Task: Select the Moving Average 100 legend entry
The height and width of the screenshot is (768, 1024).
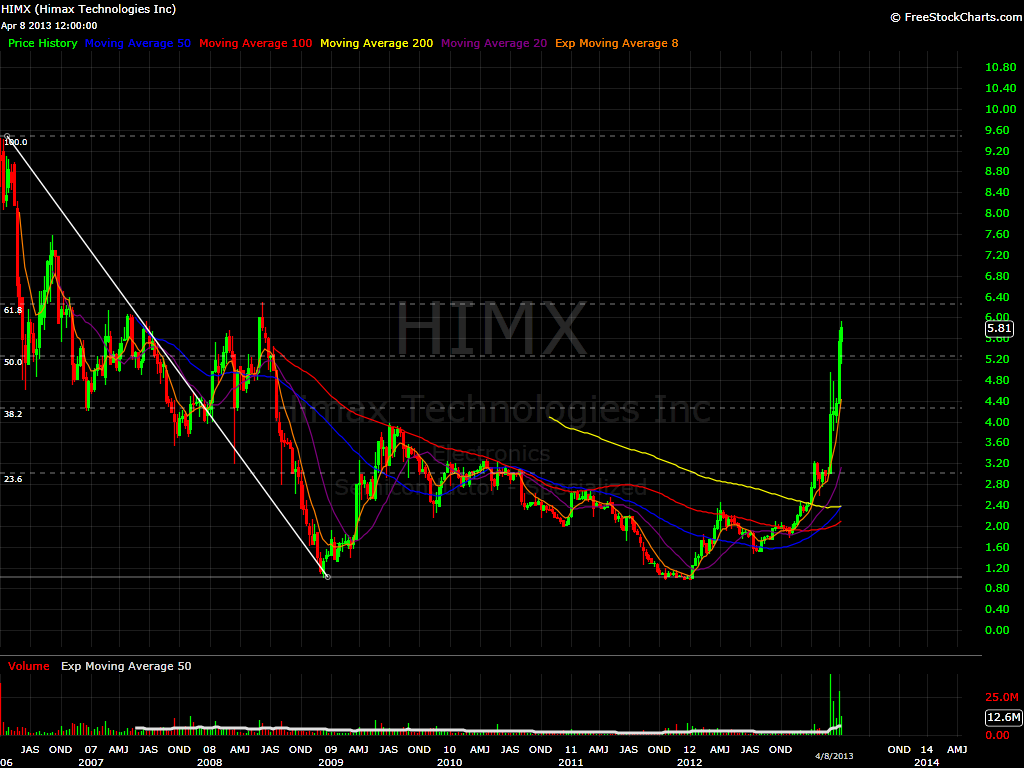Action: point(255,43)
